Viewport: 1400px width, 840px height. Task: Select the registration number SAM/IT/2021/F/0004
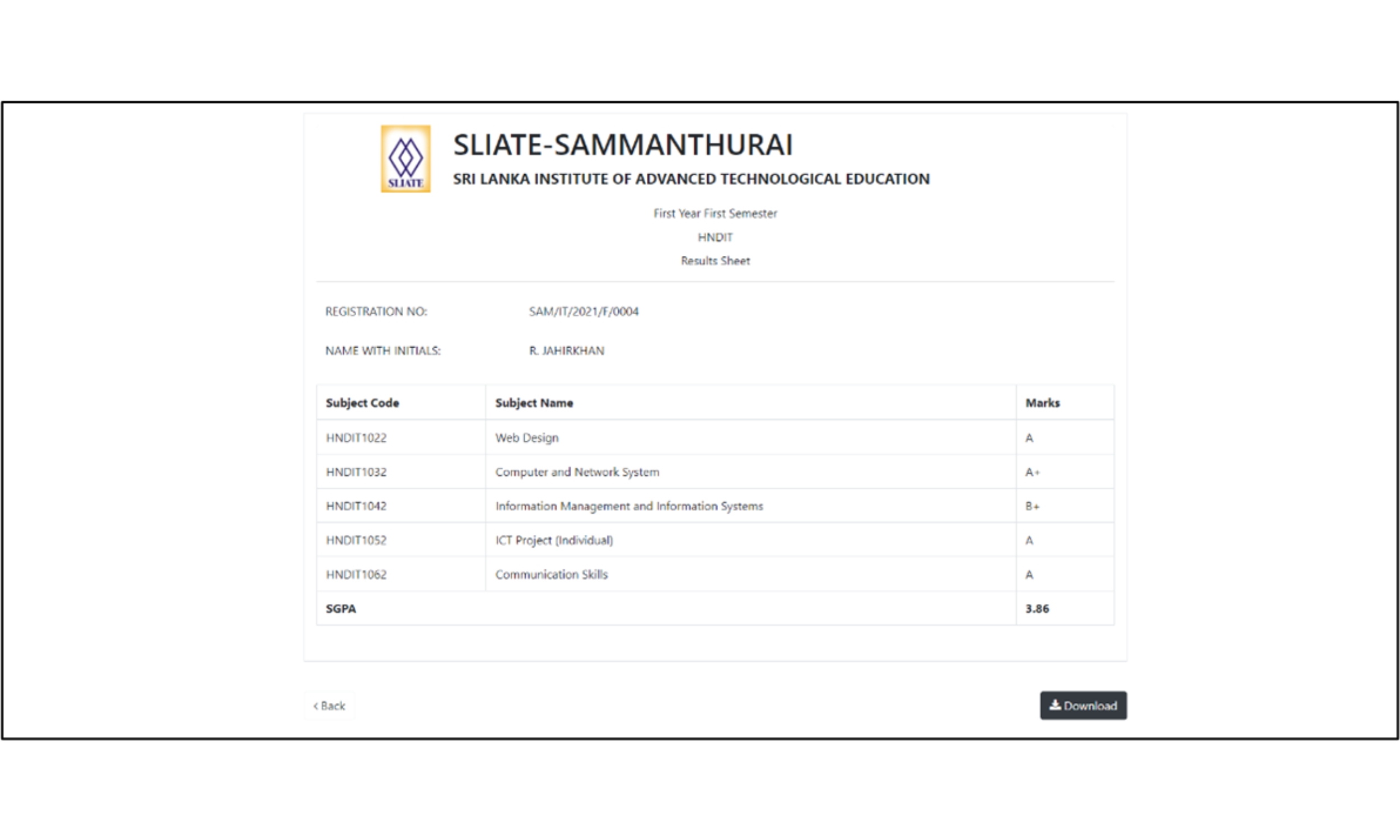point(584,311)
